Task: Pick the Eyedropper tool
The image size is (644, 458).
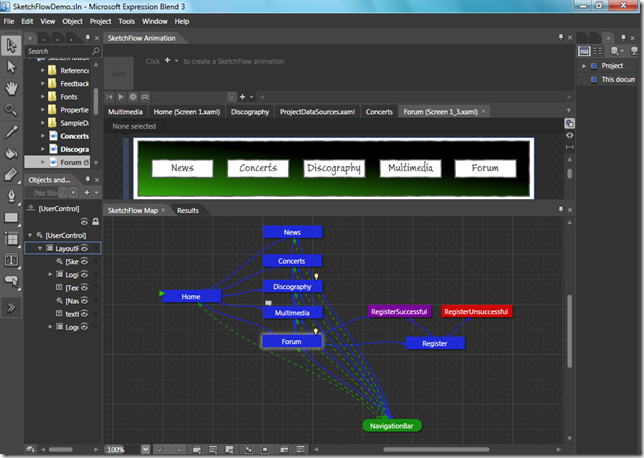Action: click(x=11, y=131)
